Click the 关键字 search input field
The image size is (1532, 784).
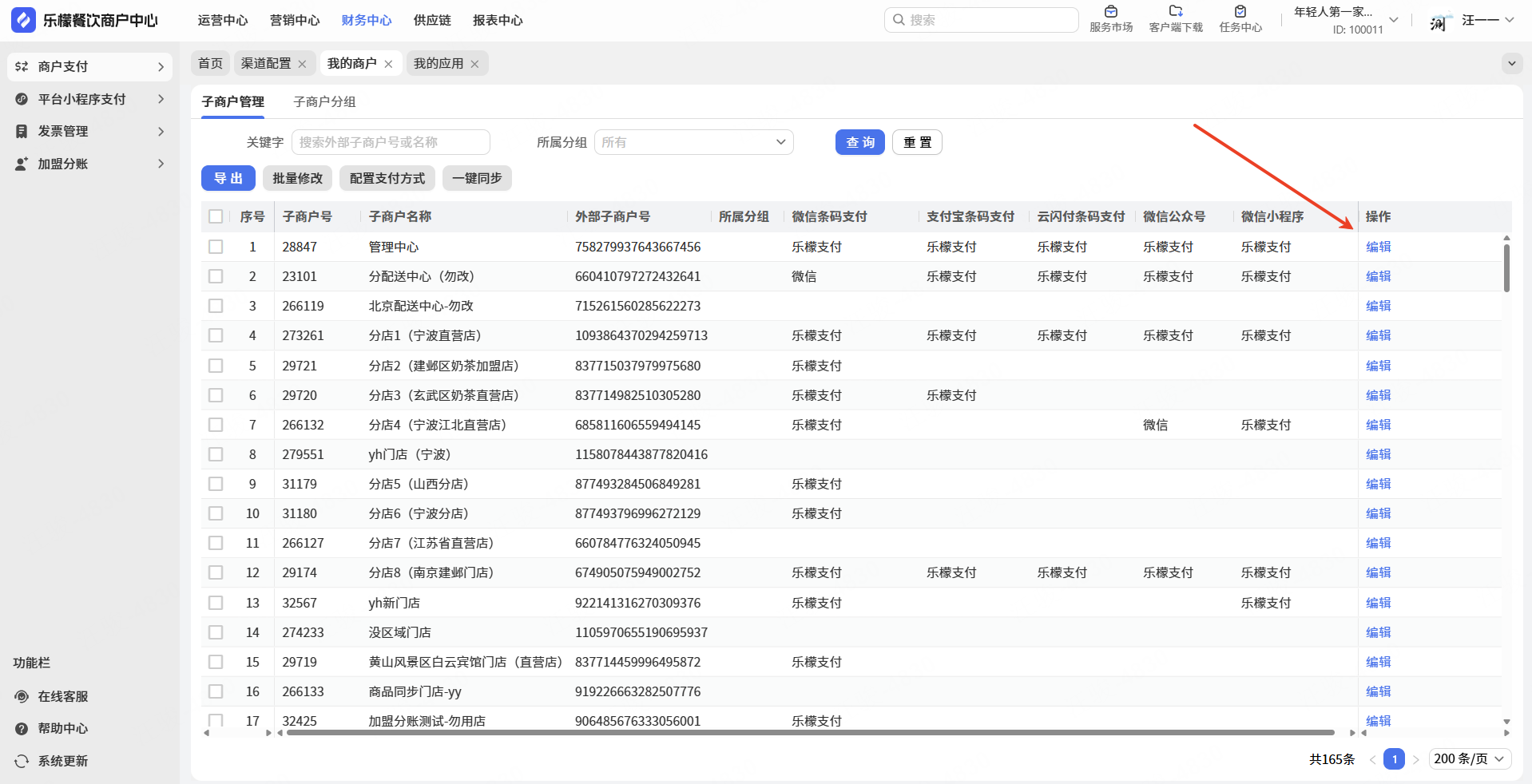390,142
